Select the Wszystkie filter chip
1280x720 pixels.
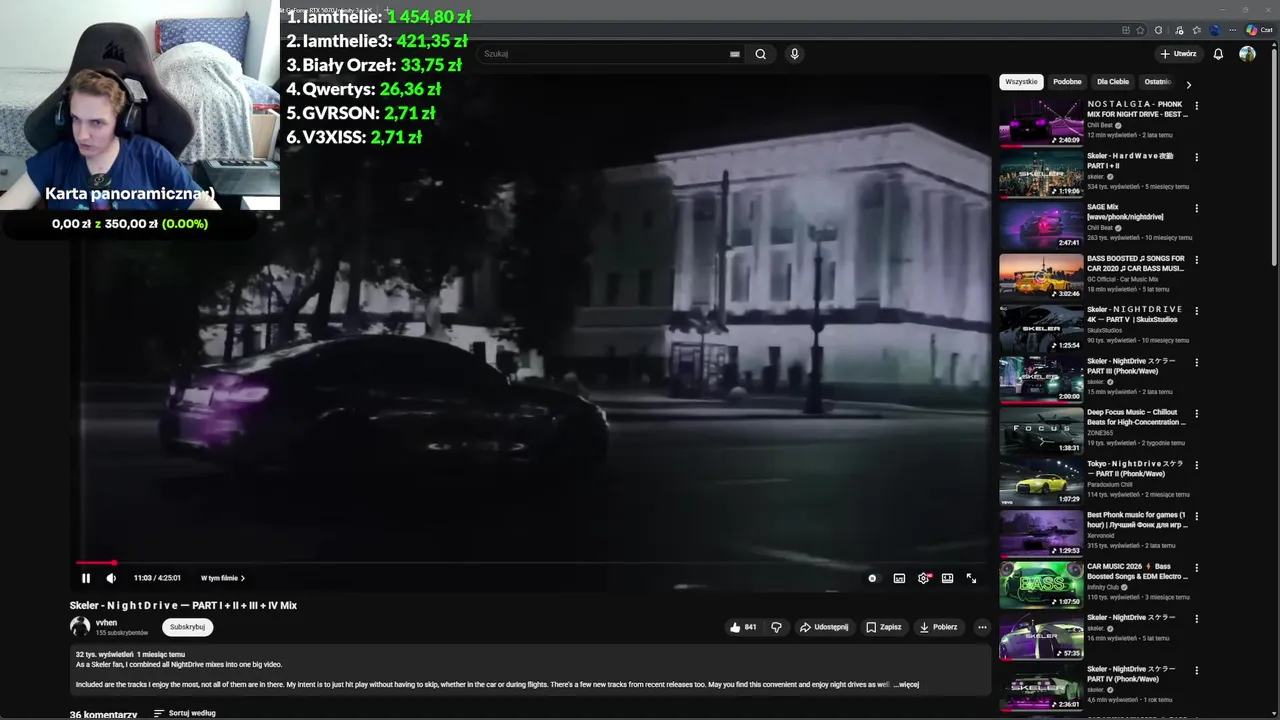1021,82
